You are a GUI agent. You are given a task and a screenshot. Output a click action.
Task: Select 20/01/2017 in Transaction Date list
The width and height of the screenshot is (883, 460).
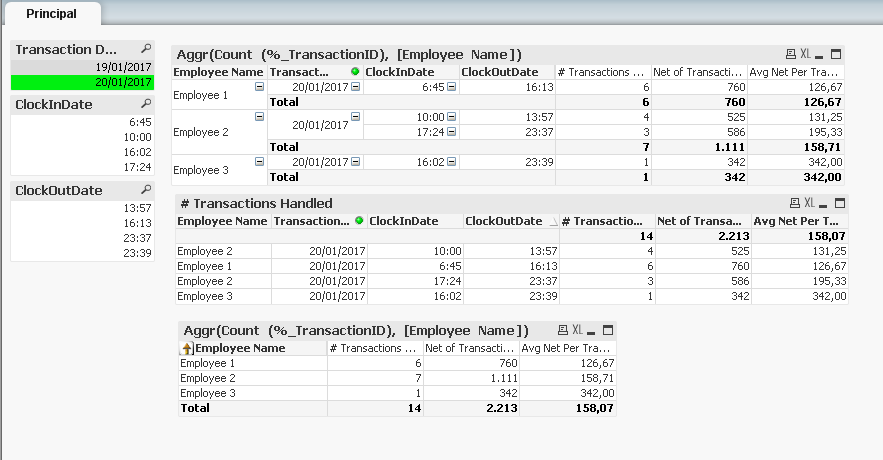click(x=82, y=82)
